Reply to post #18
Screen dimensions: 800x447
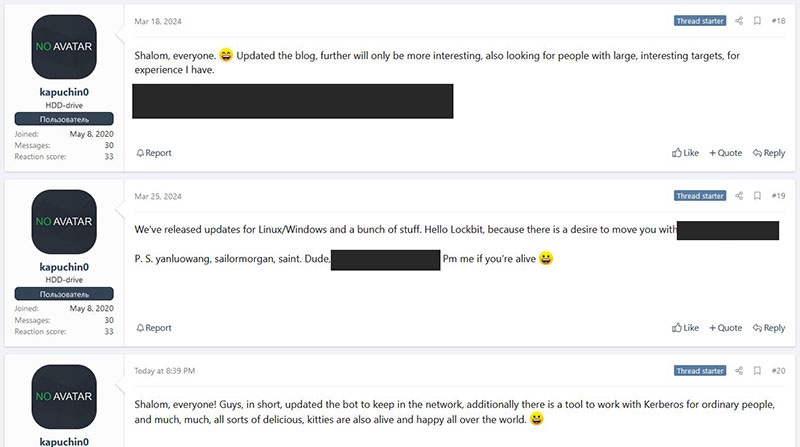[x=769, y=153]
